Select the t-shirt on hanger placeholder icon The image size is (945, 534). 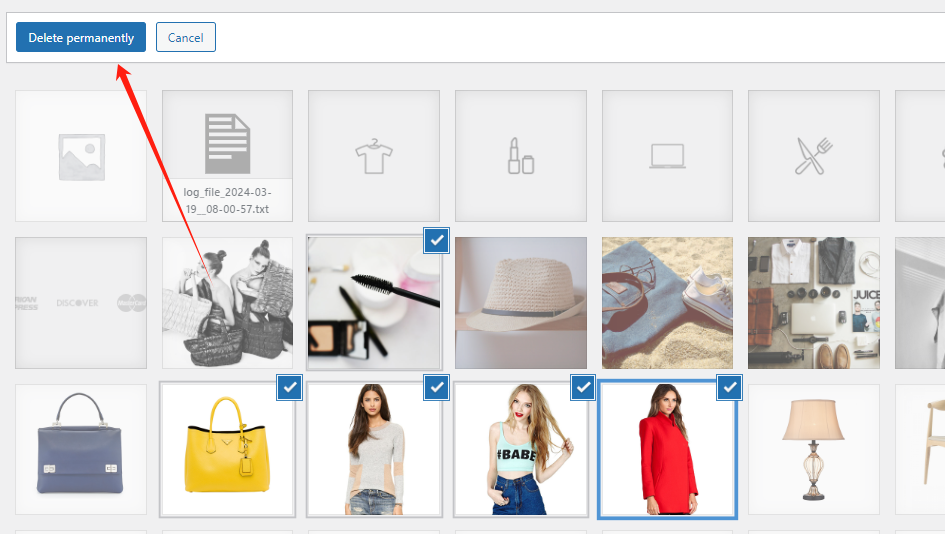(374, 156)
